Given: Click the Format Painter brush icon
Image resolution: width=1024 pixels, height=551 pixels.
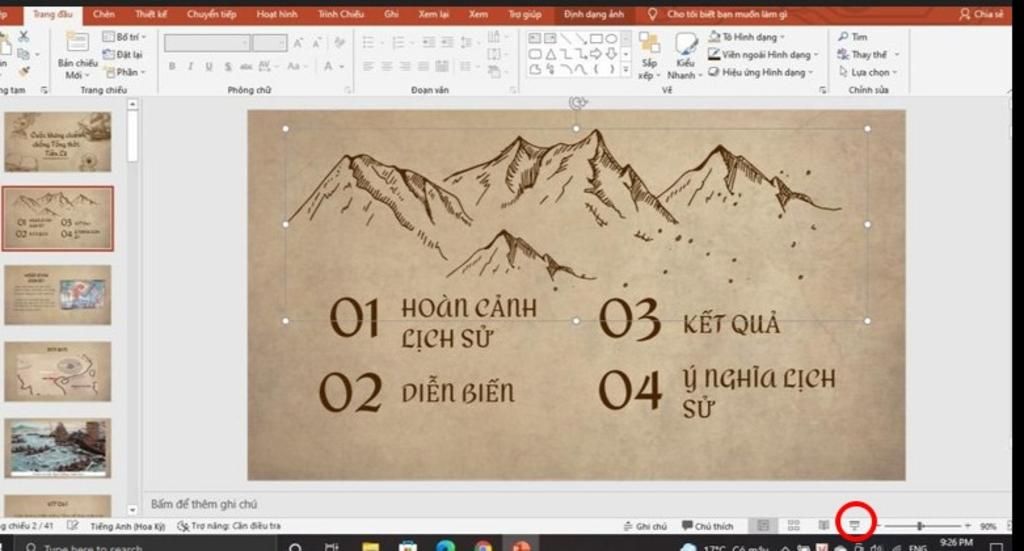Looking at the screenshot, I should pos(24,71).
